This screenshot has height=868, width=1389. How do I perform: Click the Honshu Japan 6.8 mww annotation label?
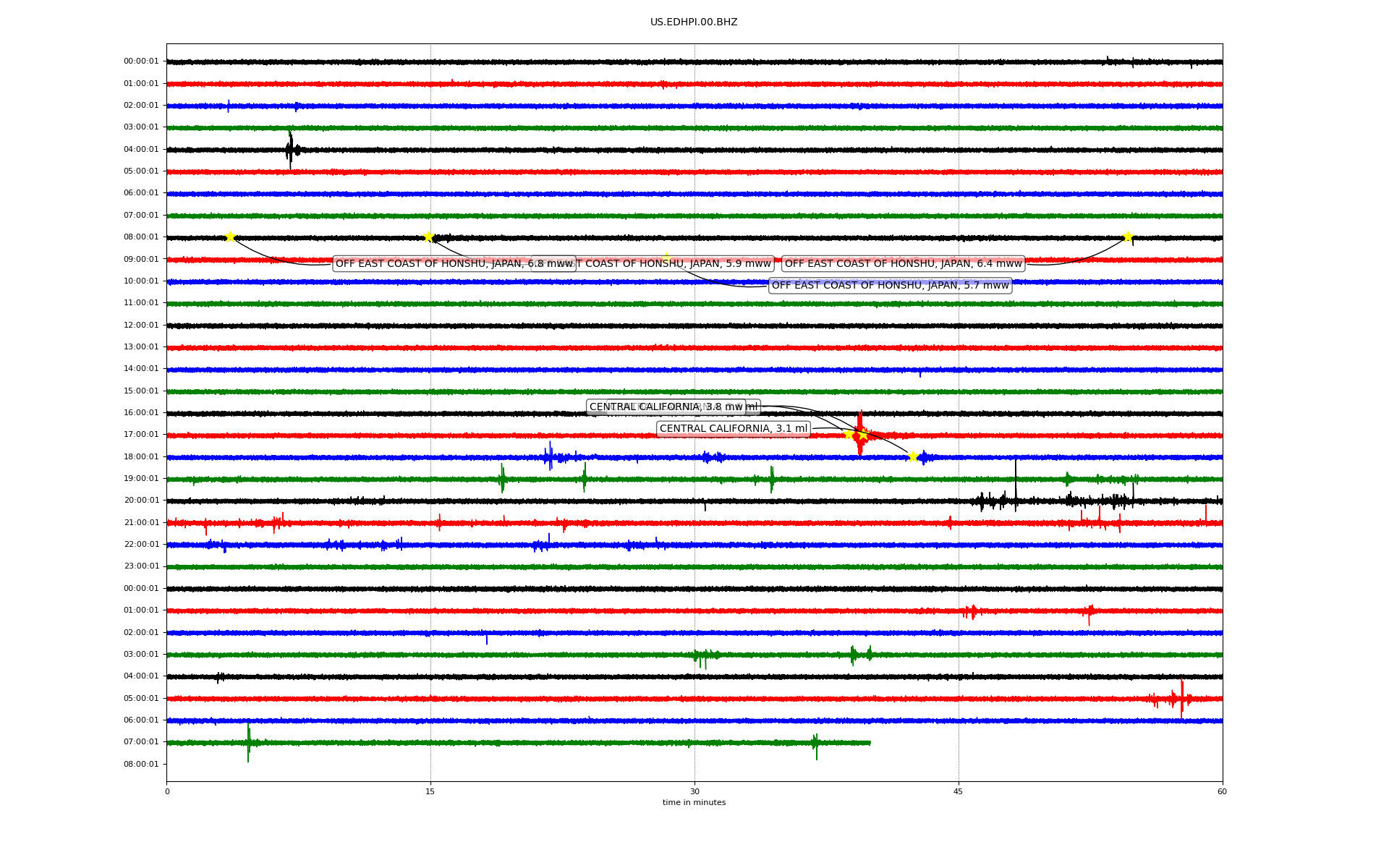point(434,263)
